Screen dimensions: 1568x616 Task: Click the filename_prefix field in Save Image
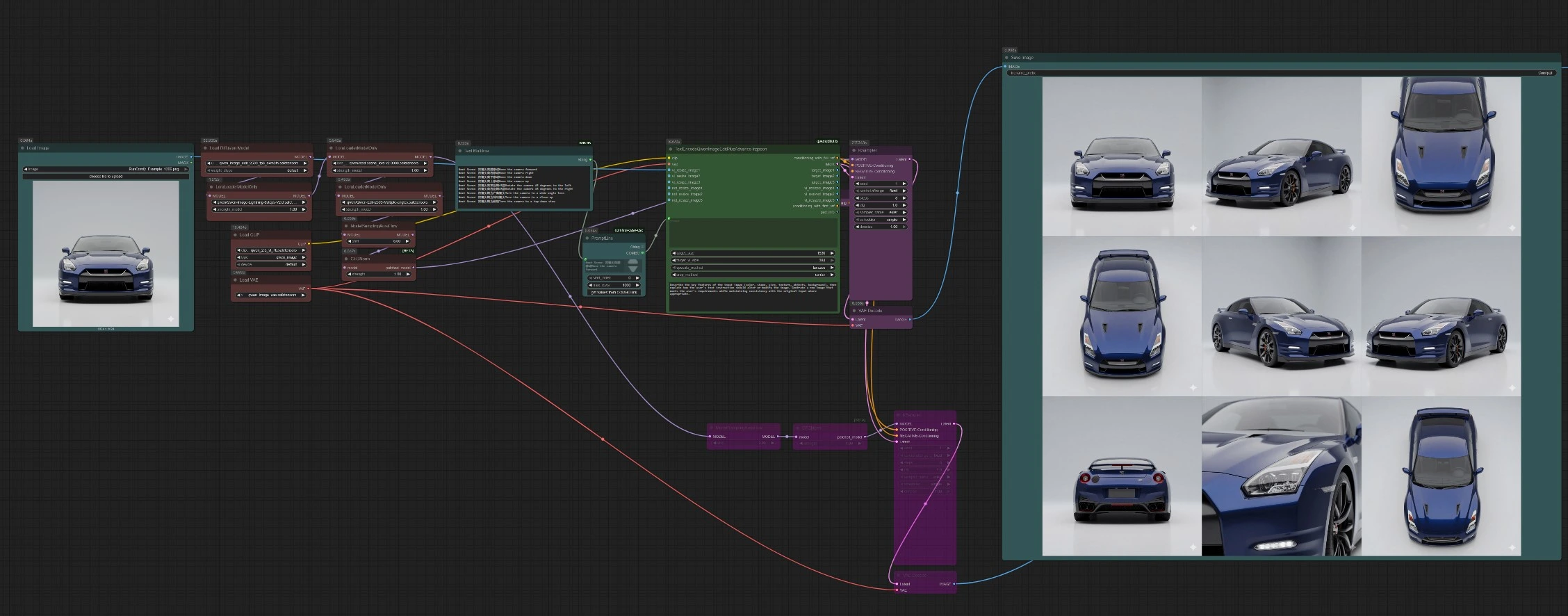(x=1281, y=73)
